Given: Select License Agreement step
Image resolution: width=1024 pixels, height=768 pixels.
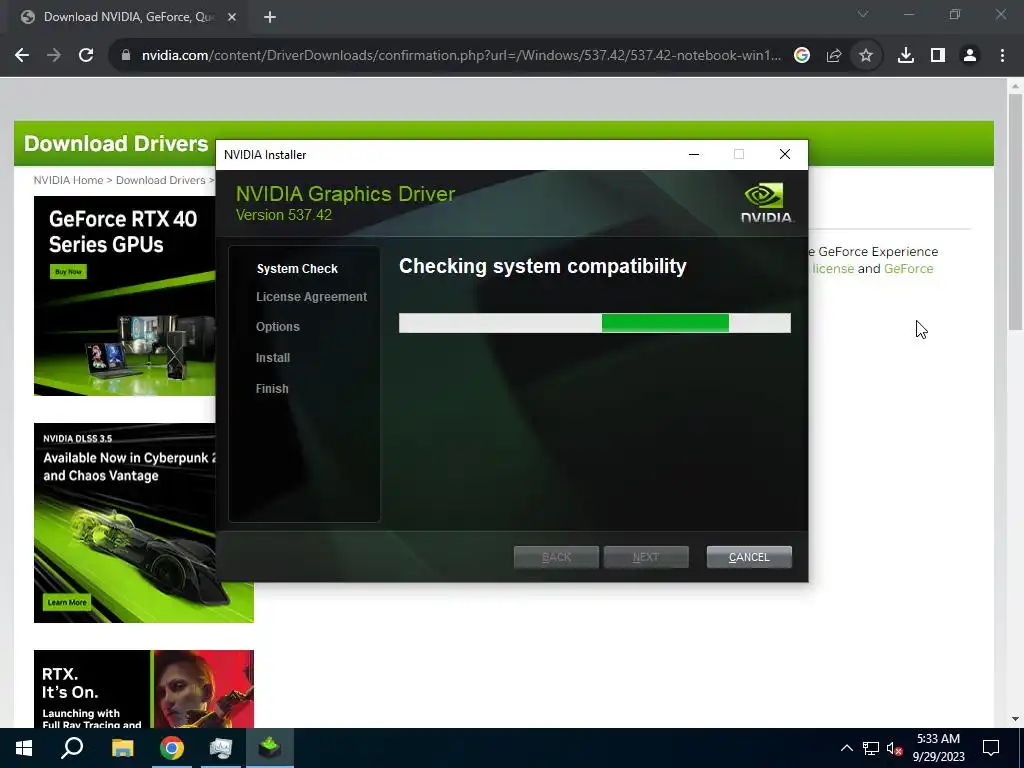Looking at the screenshot, I should click(312, 296).
